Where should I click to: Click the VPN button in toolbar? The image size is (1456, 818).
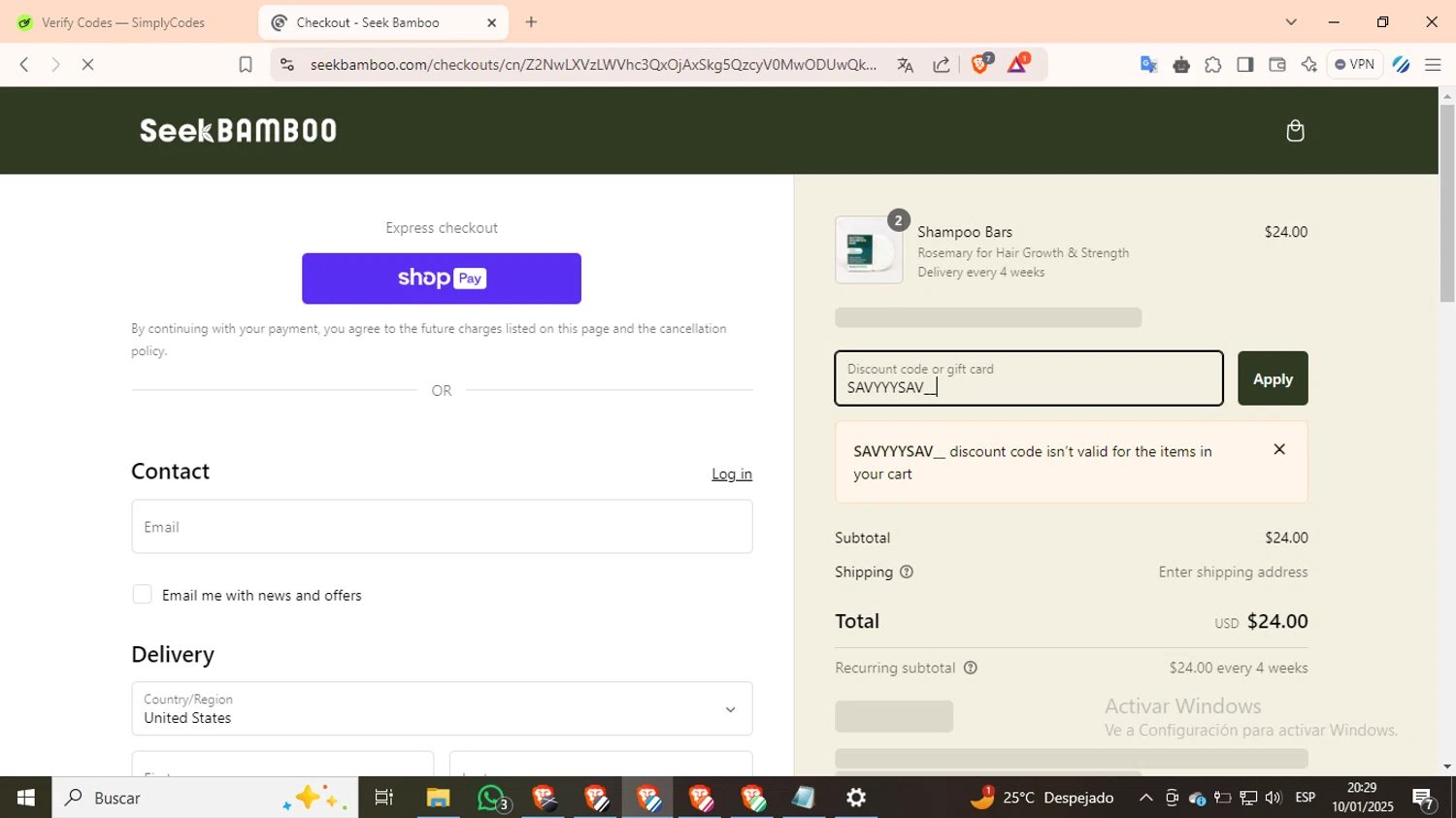[1355, 65]
